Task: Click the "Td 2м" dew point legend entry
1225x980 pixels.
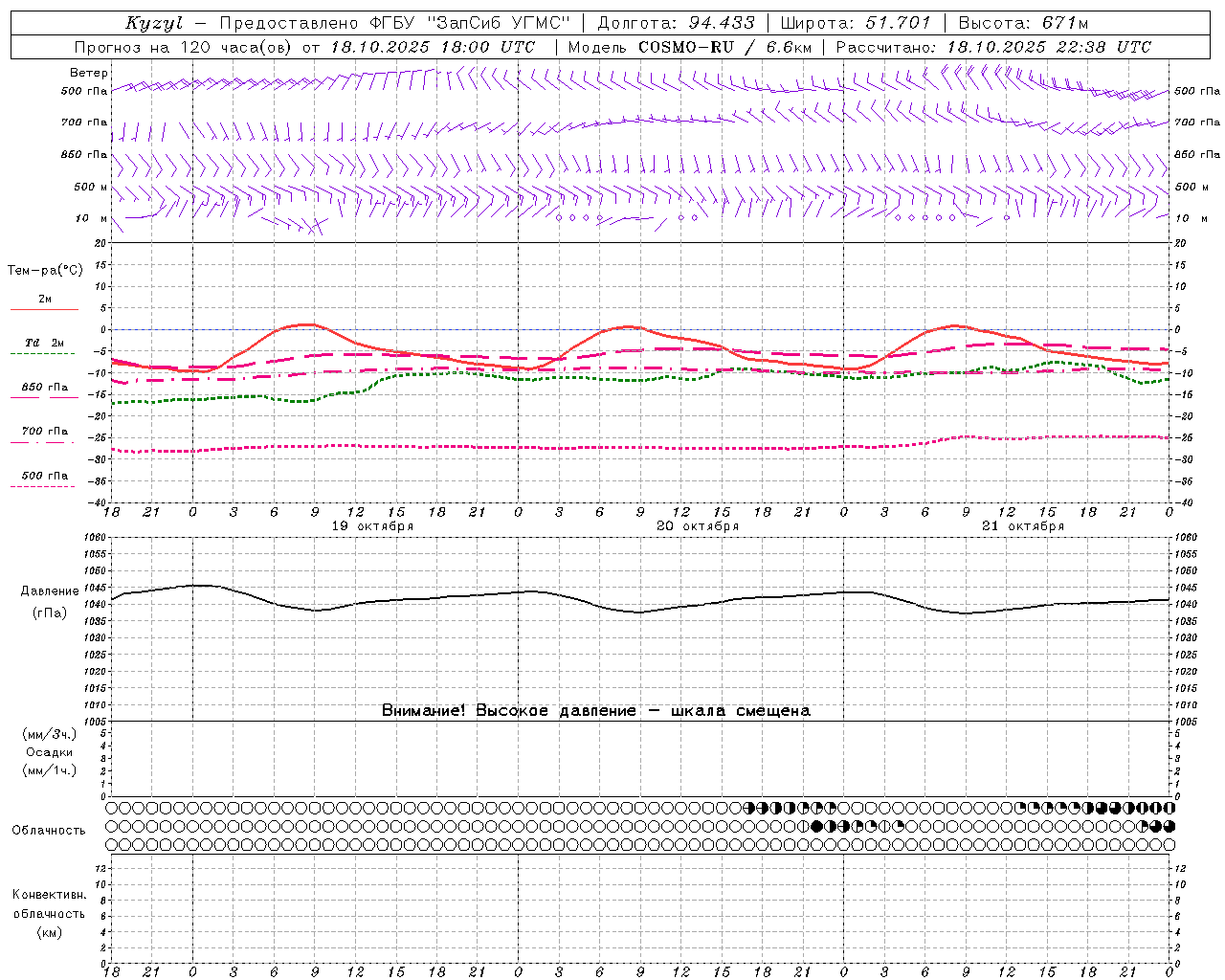Action: point(45,343)
